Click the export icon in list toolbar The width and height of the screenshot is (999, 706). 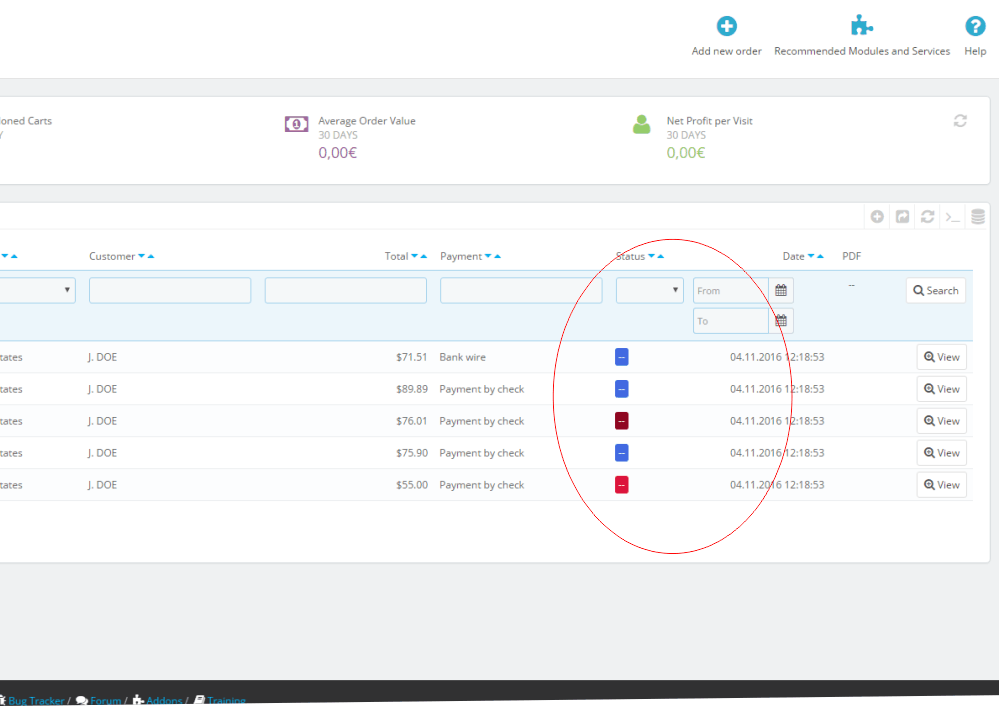pos(902,217)
